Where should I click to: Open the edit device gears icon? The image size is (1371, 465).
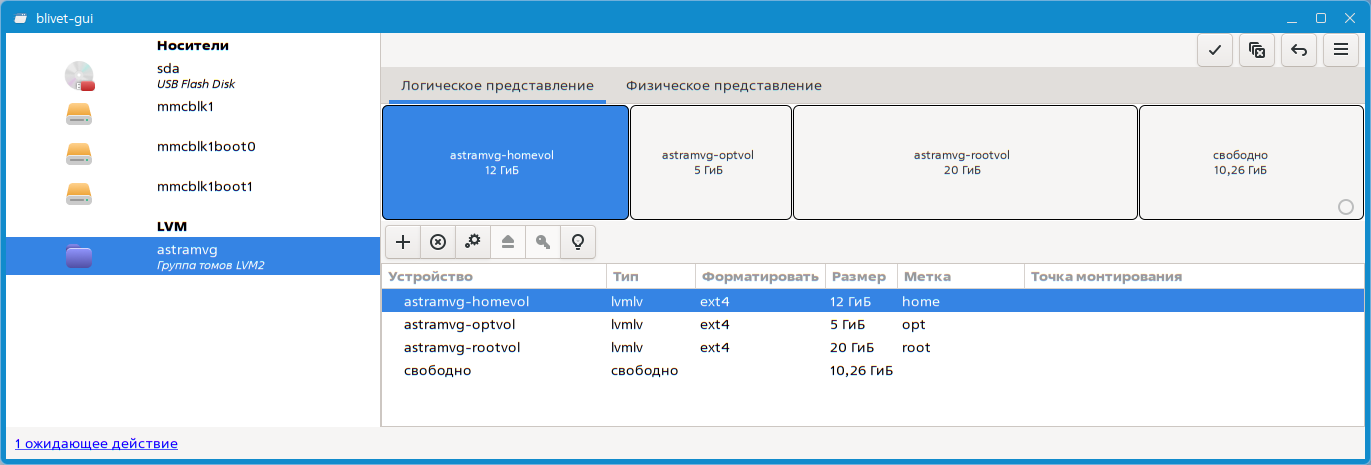coord(473,242)
